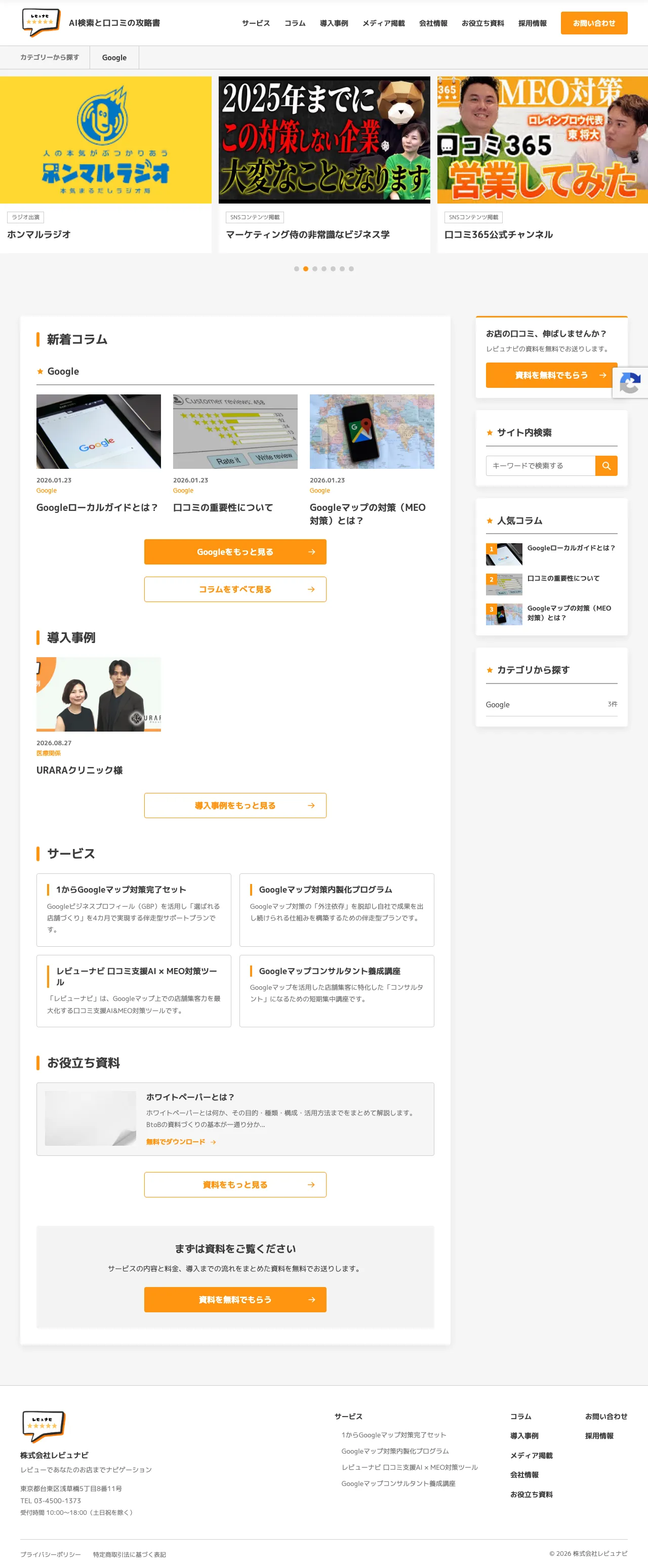Screen dimensions: 648x1568
Task: Open the Googleローカルガイドとは？ column thumbnail in 新着コラム
Action: (x=99, y=431)
